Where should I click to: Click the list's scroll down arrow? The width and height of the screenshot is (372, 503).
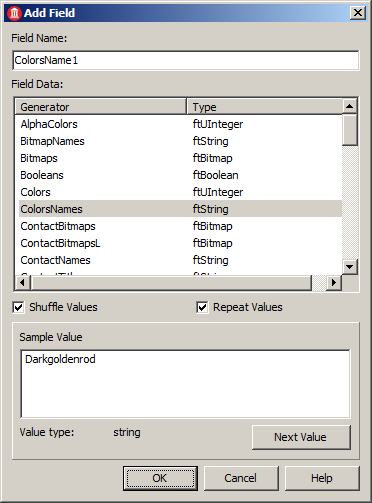pyautogui.click(x=350, y=267)
